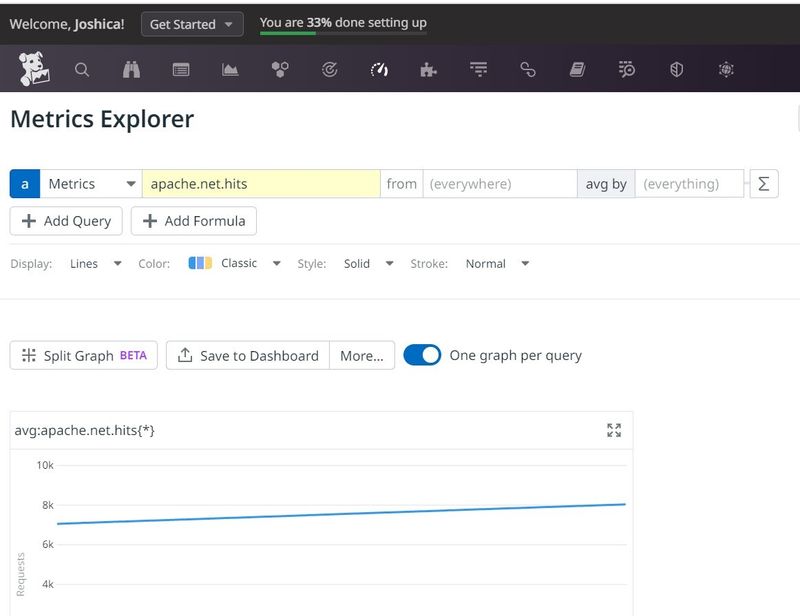Open the Logs search icon
Screen dimensions: 800x616
click(627, 69)
